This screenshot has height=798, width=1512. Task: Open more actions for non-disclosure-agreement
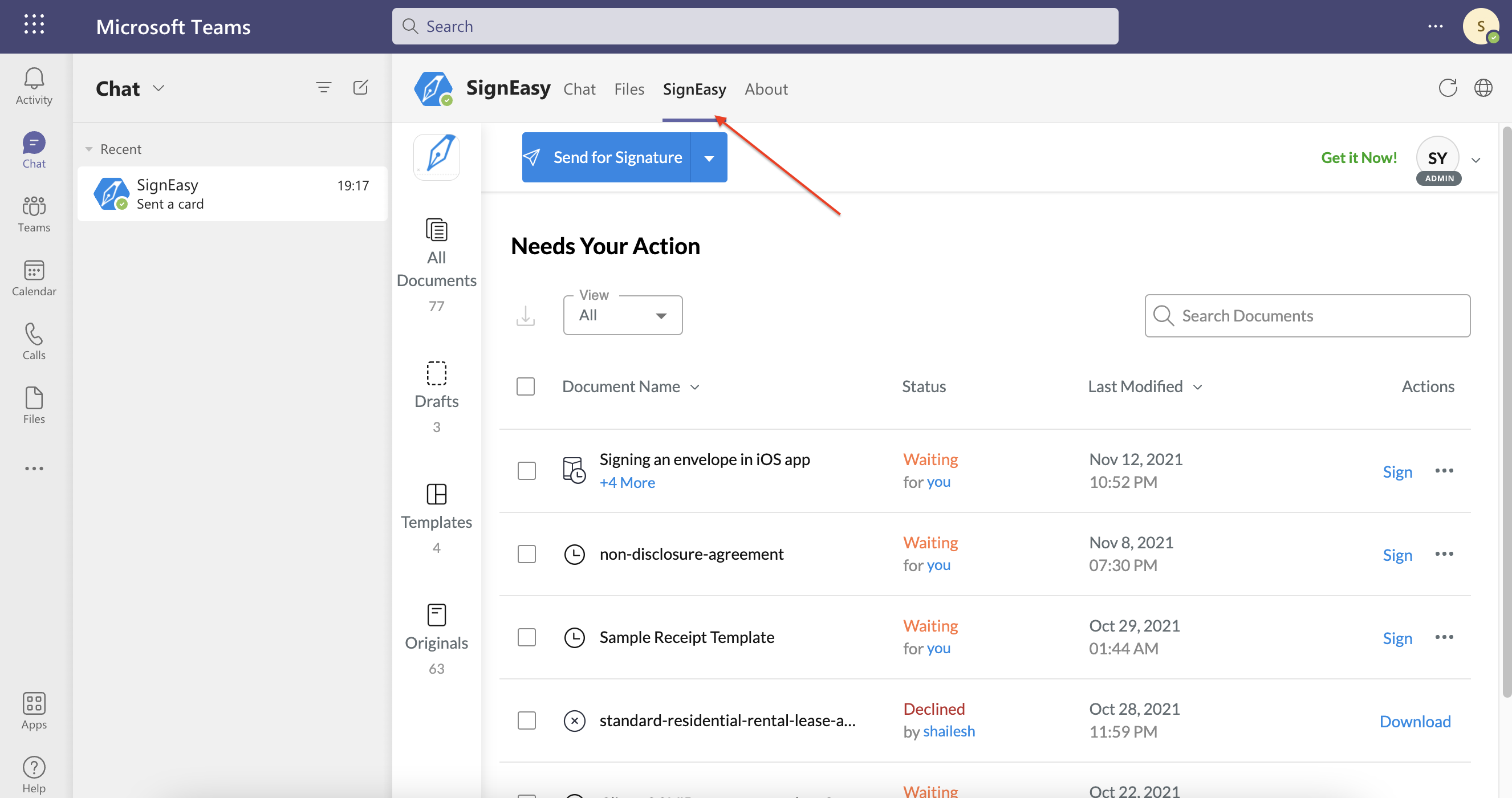click(x=1444, y=553)
